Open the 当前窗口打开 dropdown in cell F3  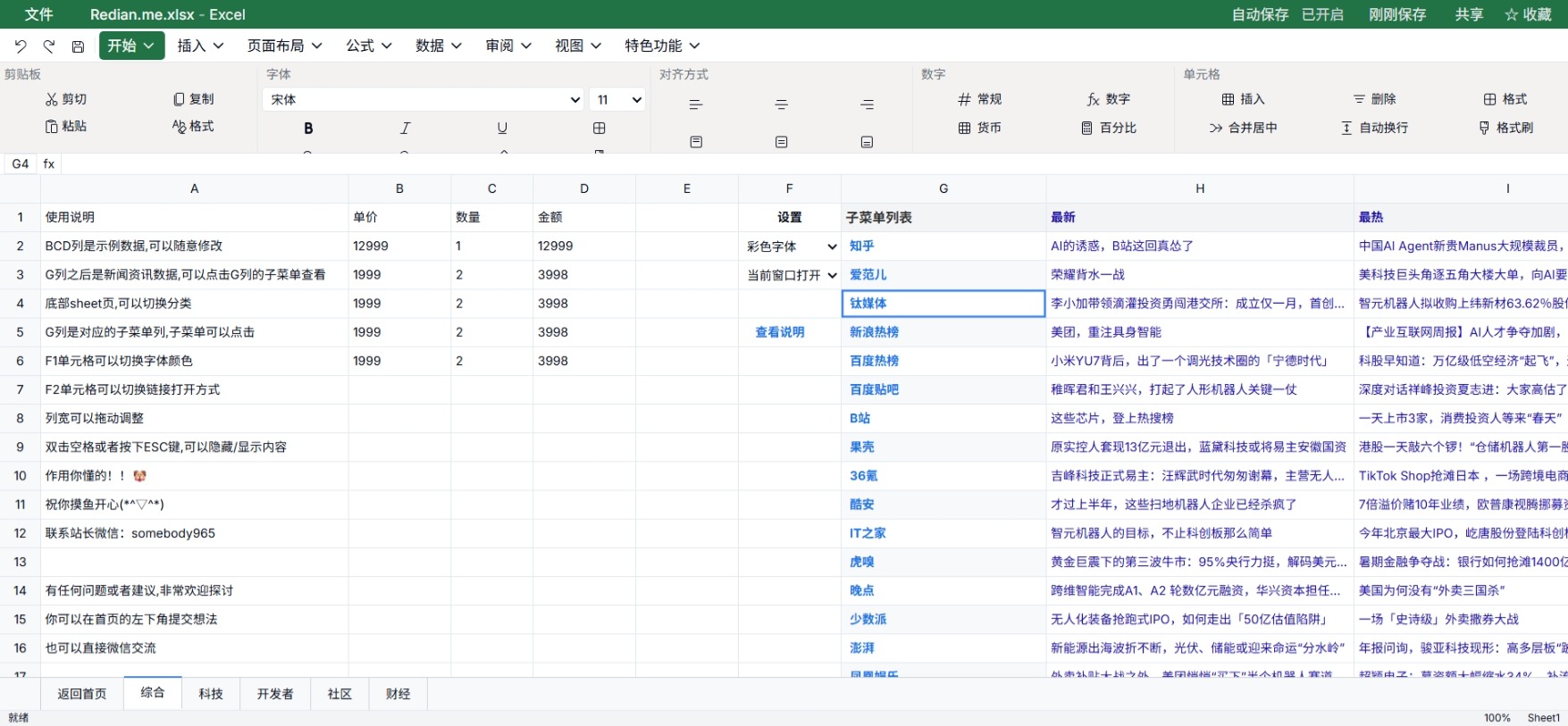pos(791,275)
